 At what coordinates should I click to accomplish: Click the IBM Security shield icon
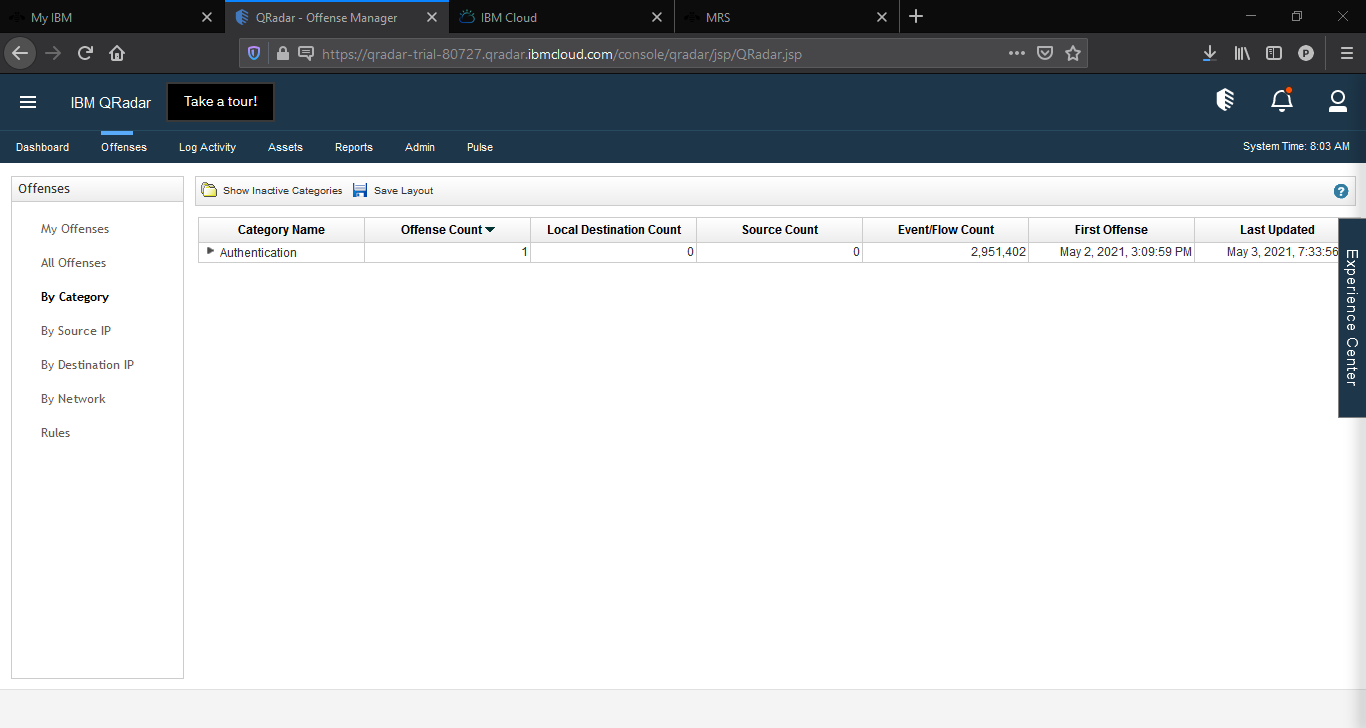(1225, 100)
